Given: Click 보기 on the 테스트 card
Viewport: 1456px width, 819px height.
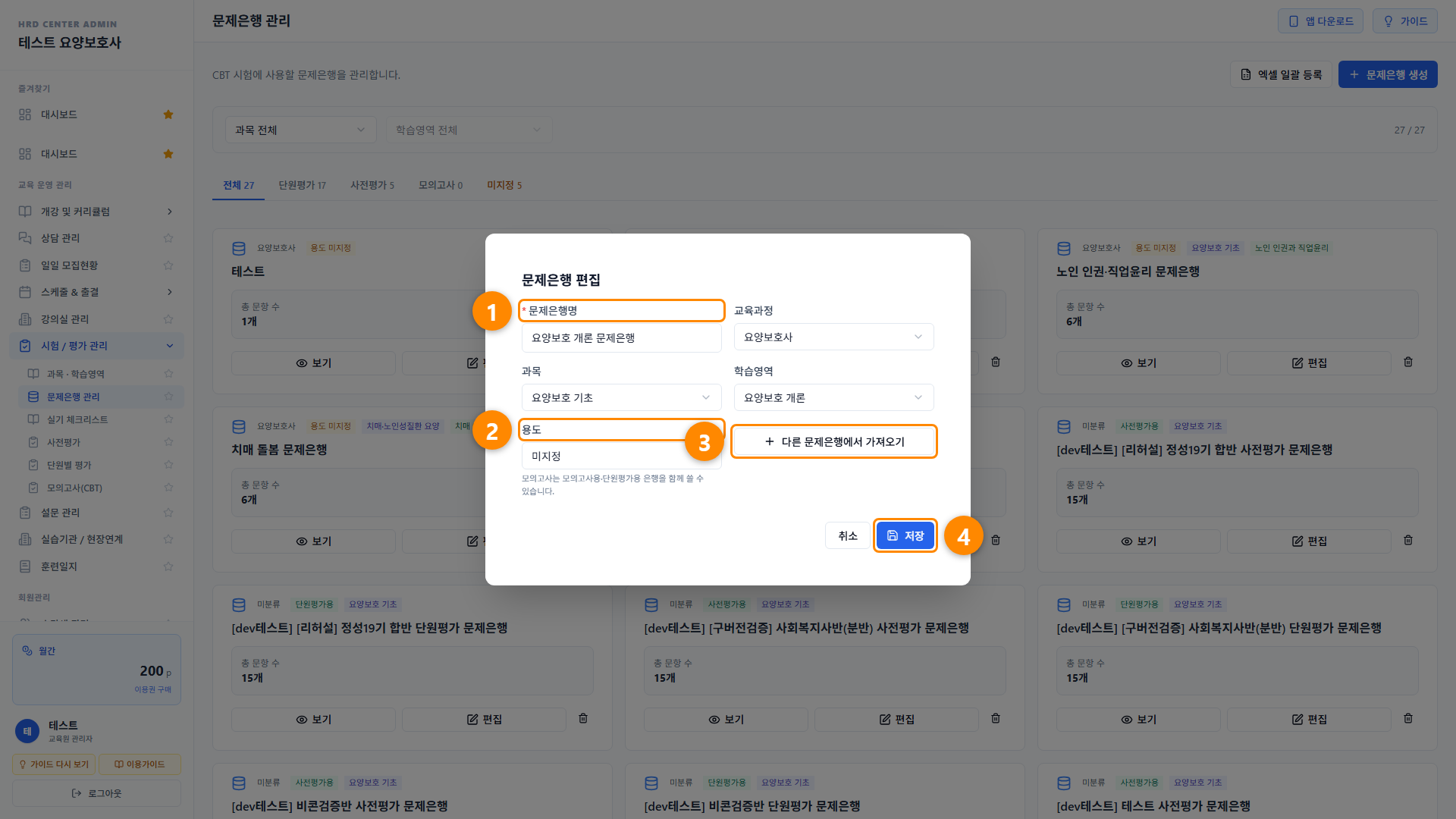Looking at the screenshot, I should point(313,363).
